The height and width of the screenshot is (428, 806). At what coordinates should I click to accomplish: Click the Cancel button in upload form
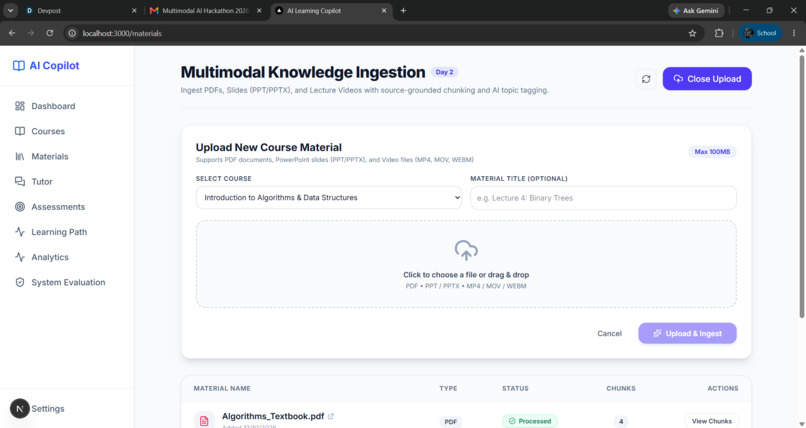click(x=609, y=333)
